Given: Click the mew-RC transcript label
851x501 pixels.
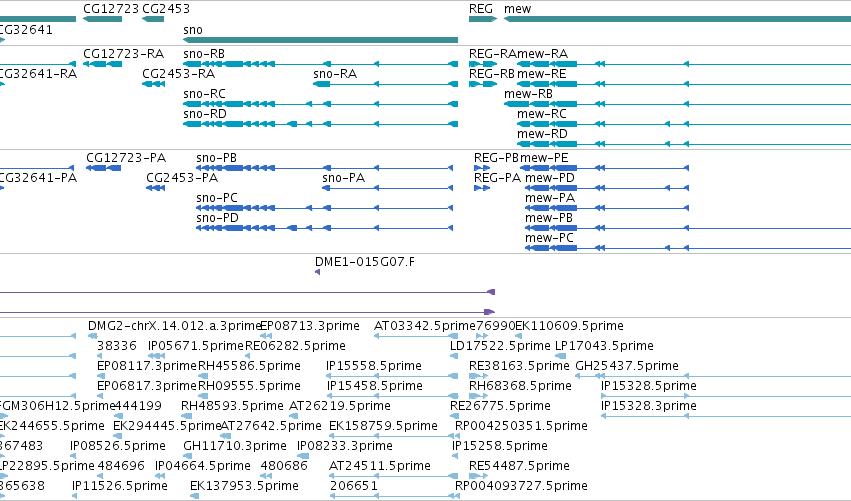Looking at the screenshot, I should pyautogui.click(x=542, y=114).
